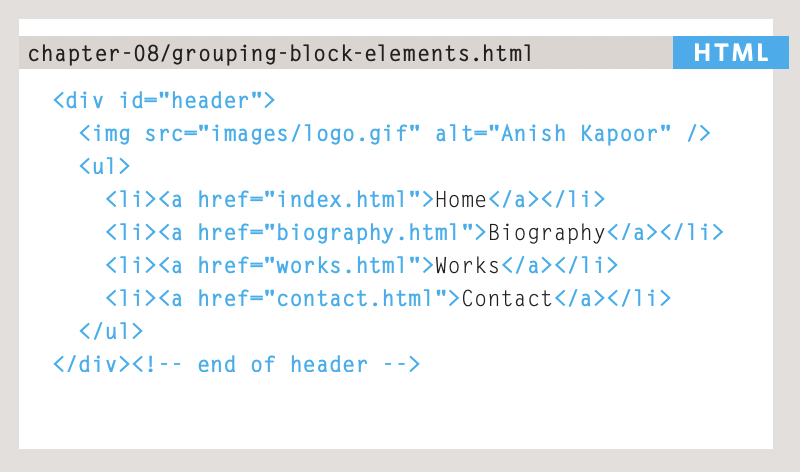Click the file path chapter-08/grouping-block-elements.html
800x472 pixels.
280,54
